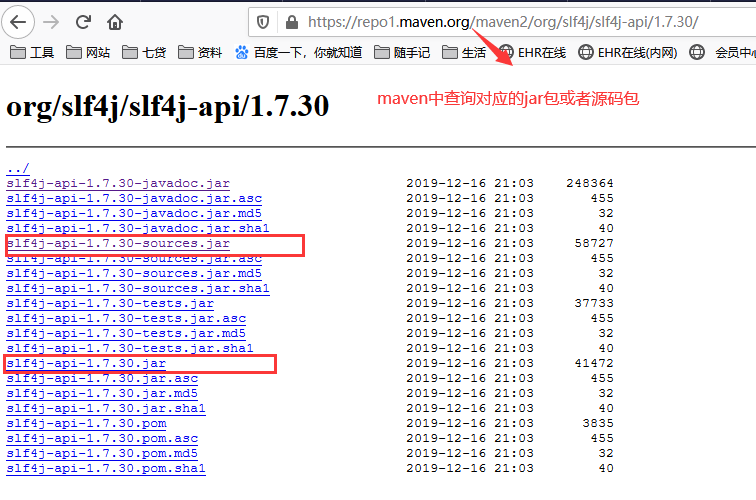Viewport: 756px width, 500px height.
Task: Focus the repo1.maven.org address bar
Action: click(503, 22)
